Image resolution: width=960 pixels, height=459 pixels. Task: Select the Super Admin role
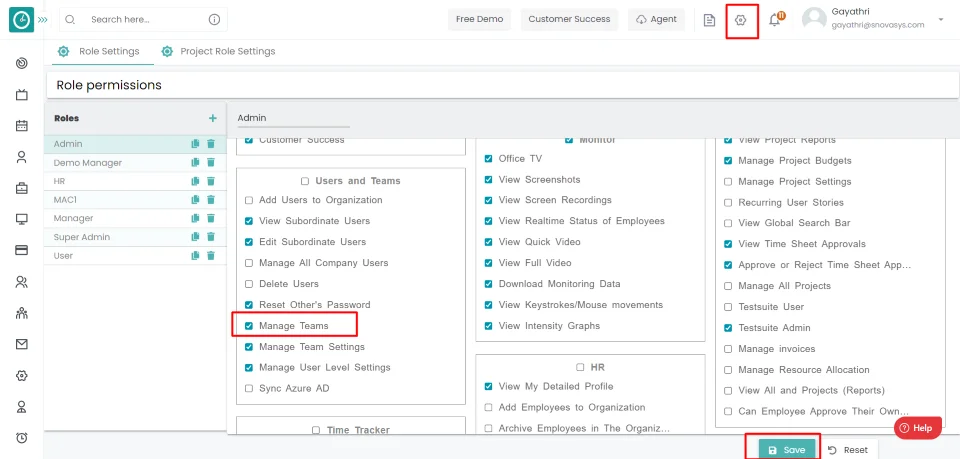pyautogui.click(x=81, y=237)
